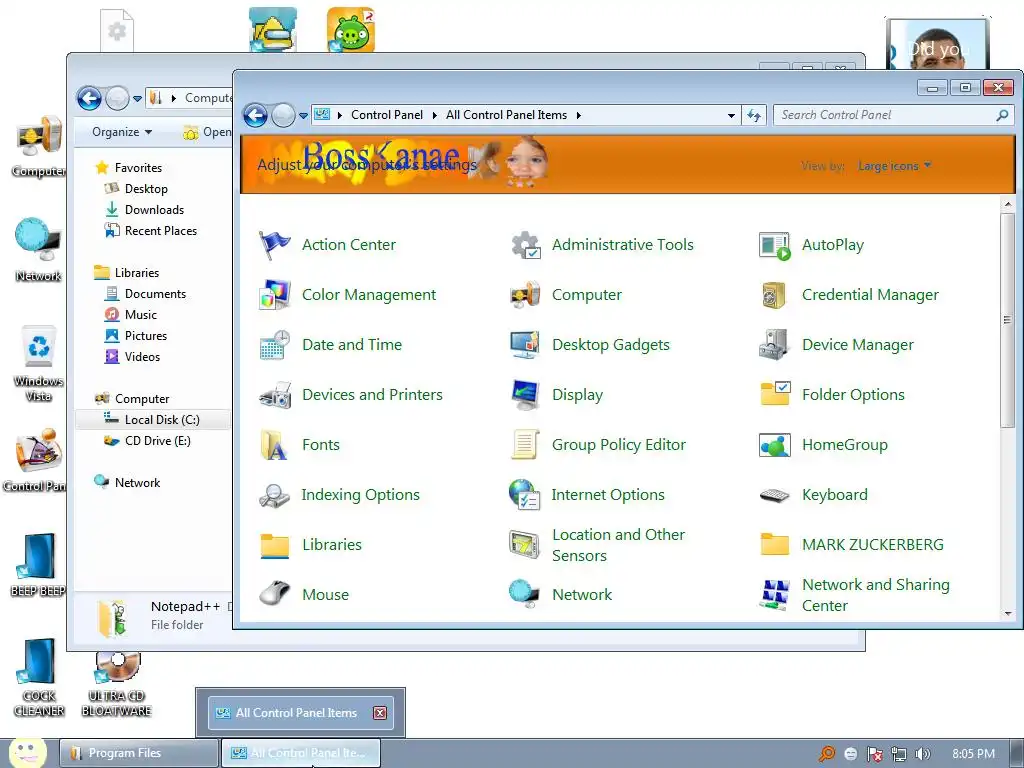Expand the Control Panel address bar history dropdown
This screenshot has height=768, width=1024.
(731, 116)
